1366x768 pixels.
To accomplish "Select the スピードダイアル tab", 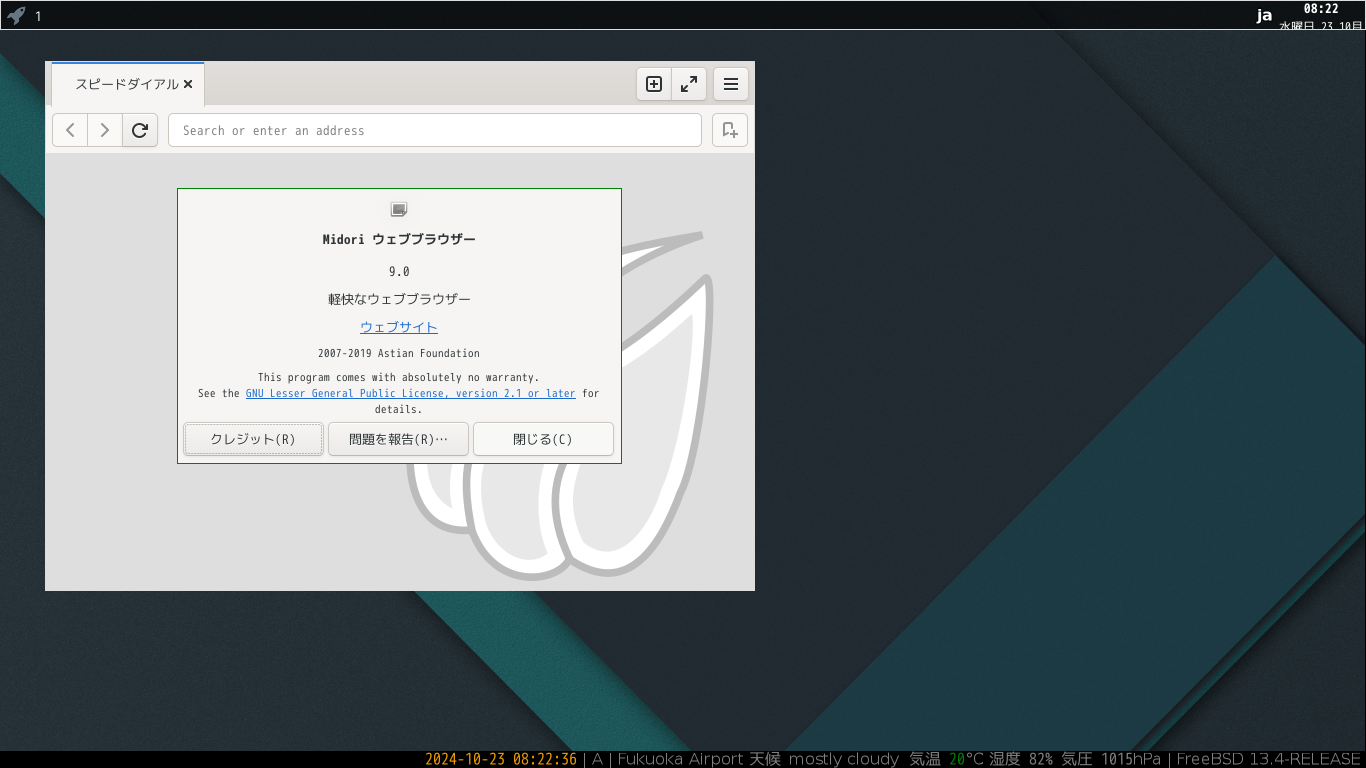I will pyautogui.click(x=128, y=85).
